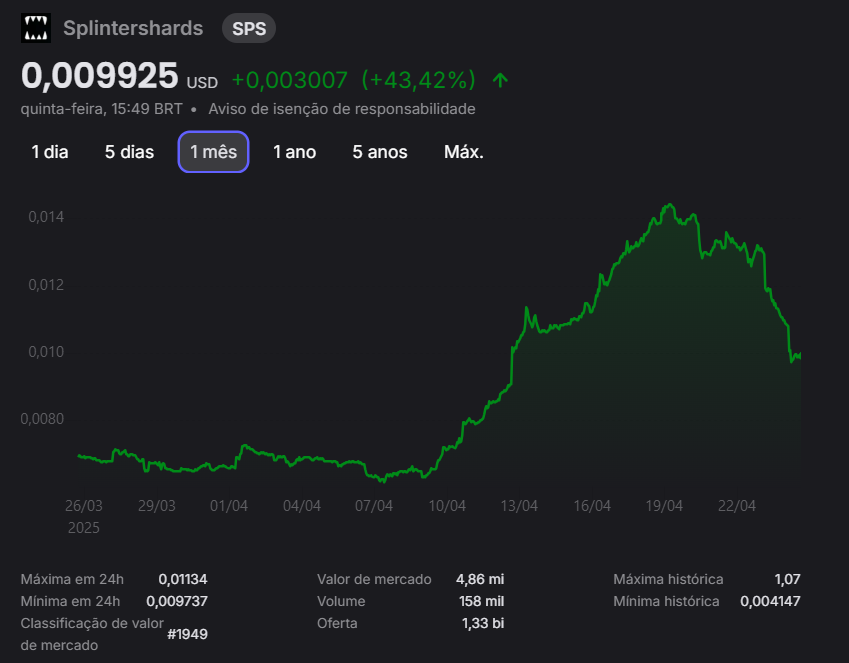Click the 10/04 date axis label
Screen dimensions: 849x663
pyautogui.click(x=447, y=506)
